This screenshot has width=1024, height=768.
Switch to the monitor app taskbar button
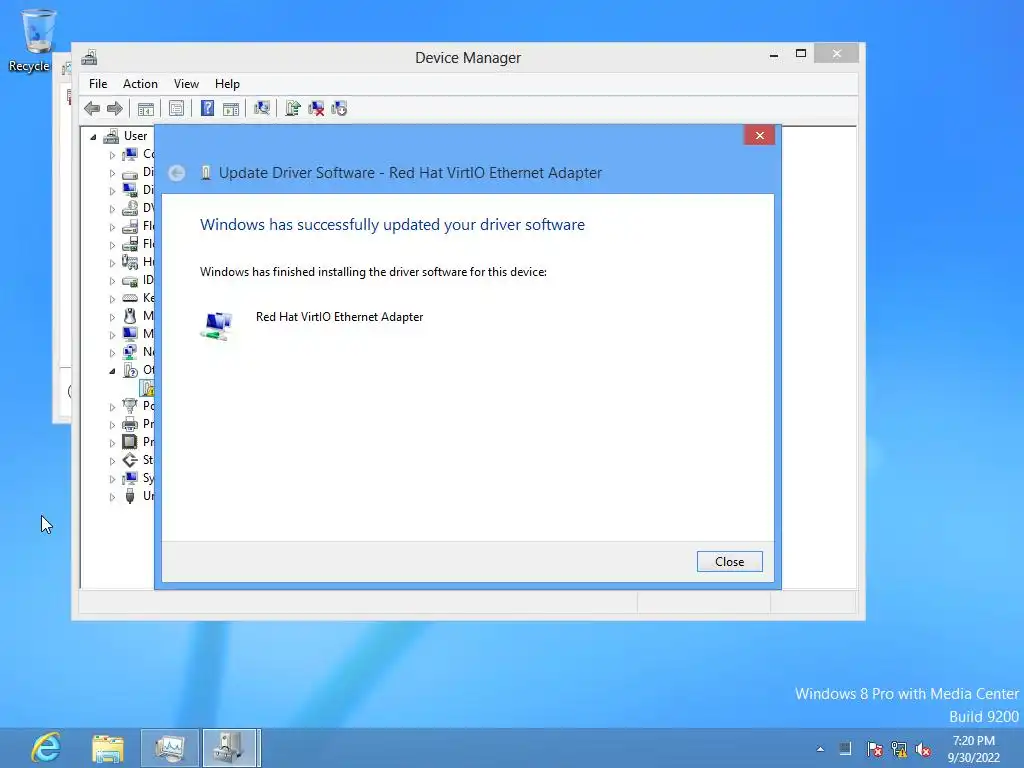coord(170,748)
